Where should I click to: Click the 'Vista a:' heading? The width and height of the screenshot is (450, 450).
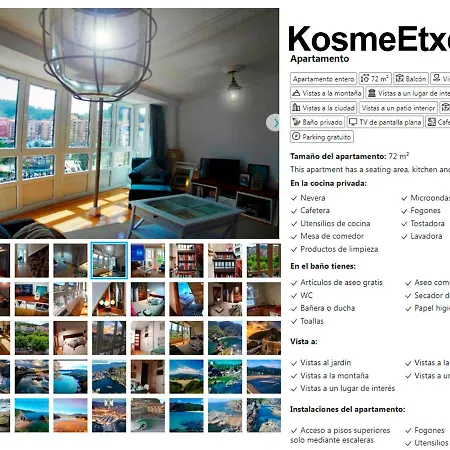[x=303, y=342]
